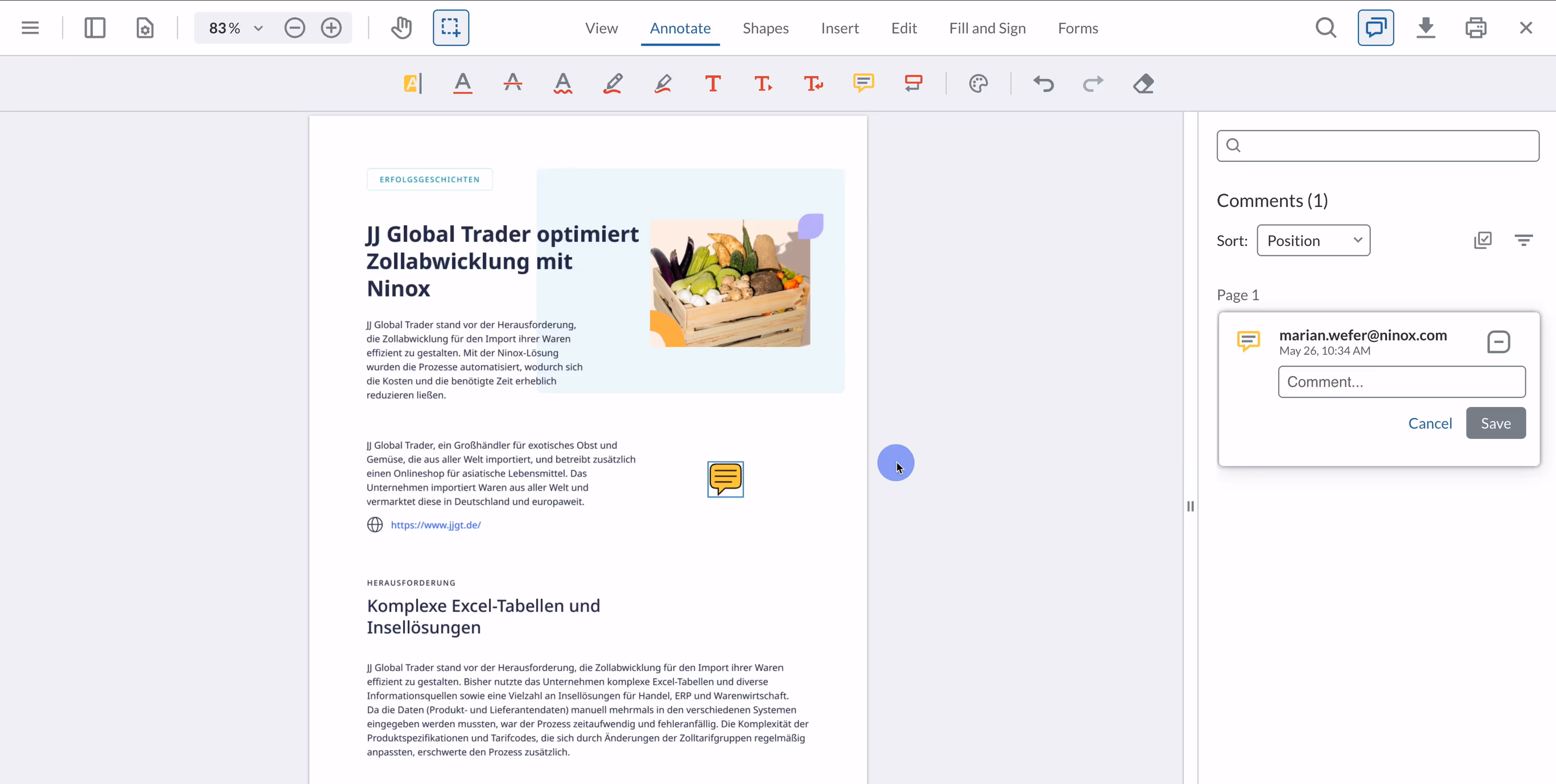Image resolution: width=1556 pixels, height=784 pixels.
Task: Select the sticky note annotation on page
Action: pyautogui.click(x=725, y=479)
